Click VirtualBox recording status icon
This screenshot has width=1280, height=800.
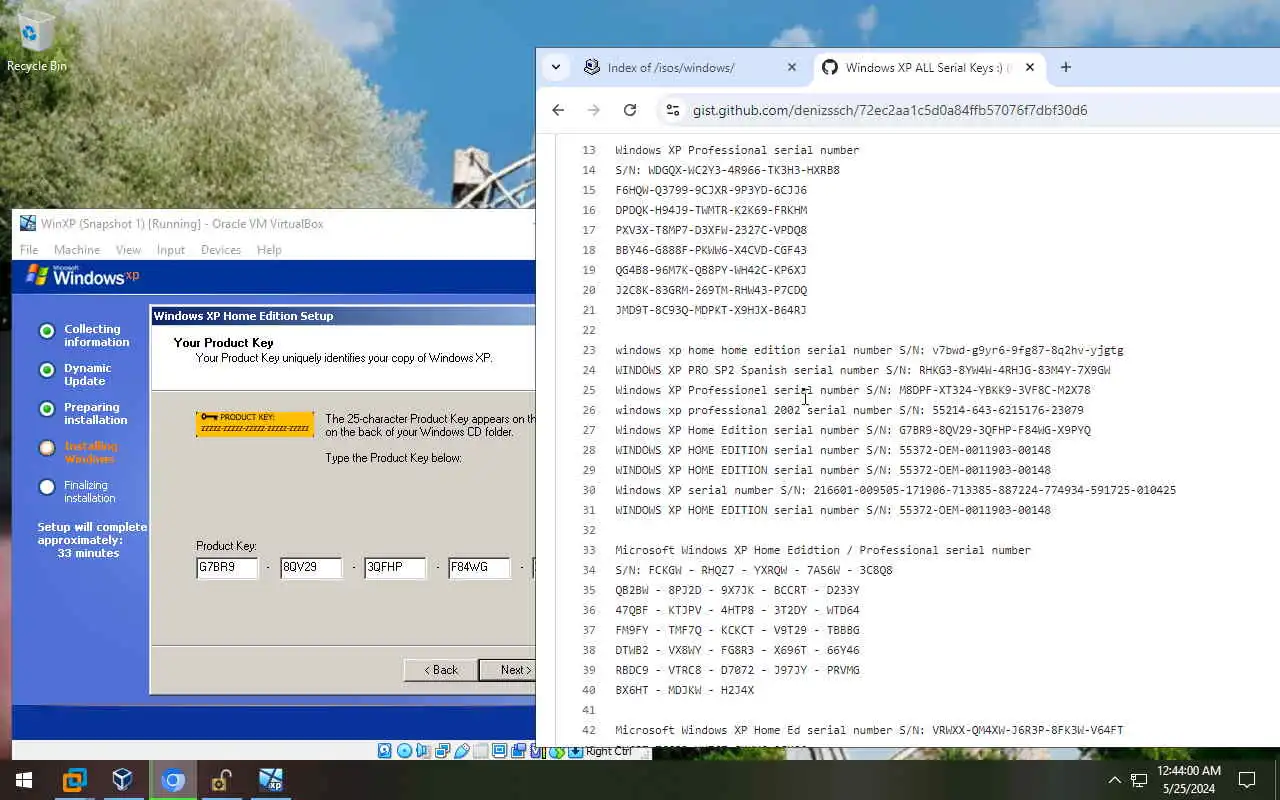(518, 751)
